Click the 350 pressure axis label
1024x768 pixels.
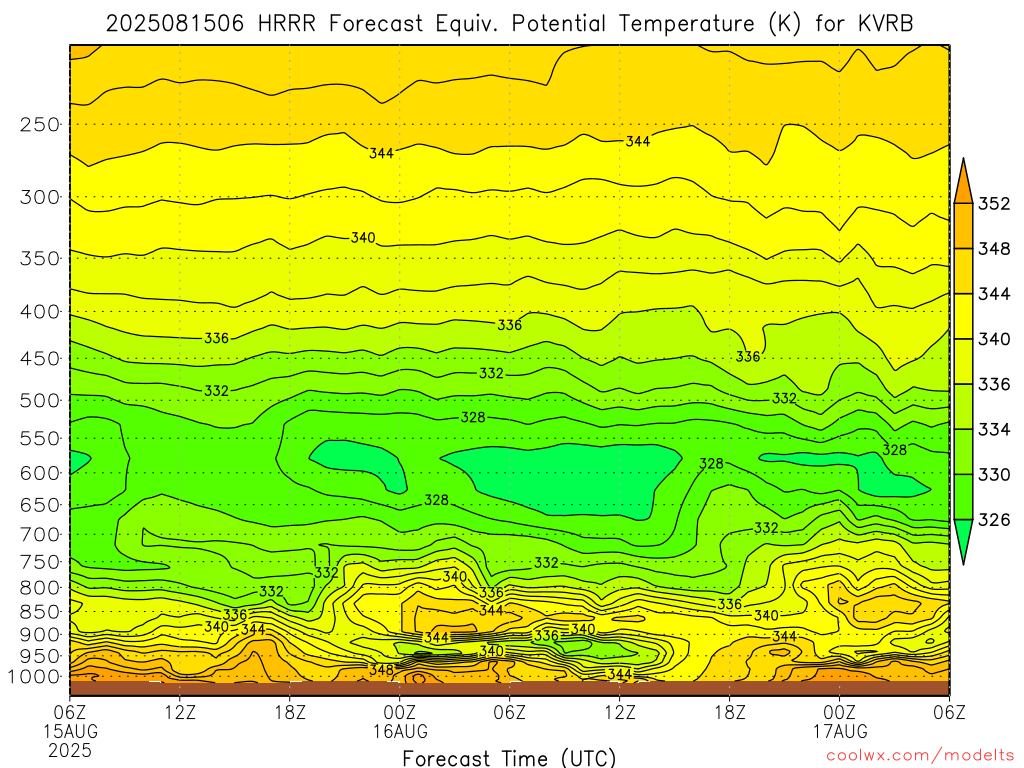pos(40,259)
